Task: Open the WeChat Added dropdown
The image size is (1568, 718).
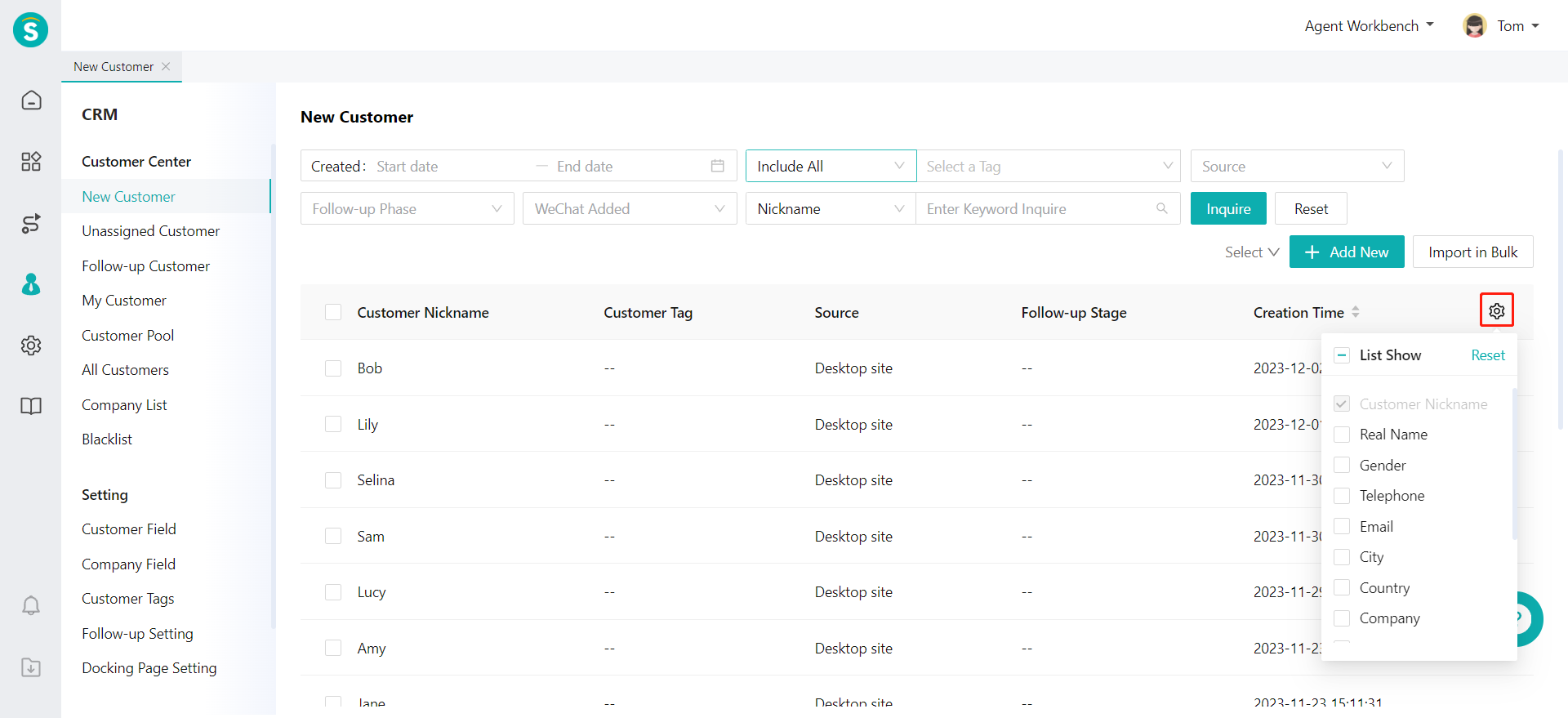Action: pos(630,208)
